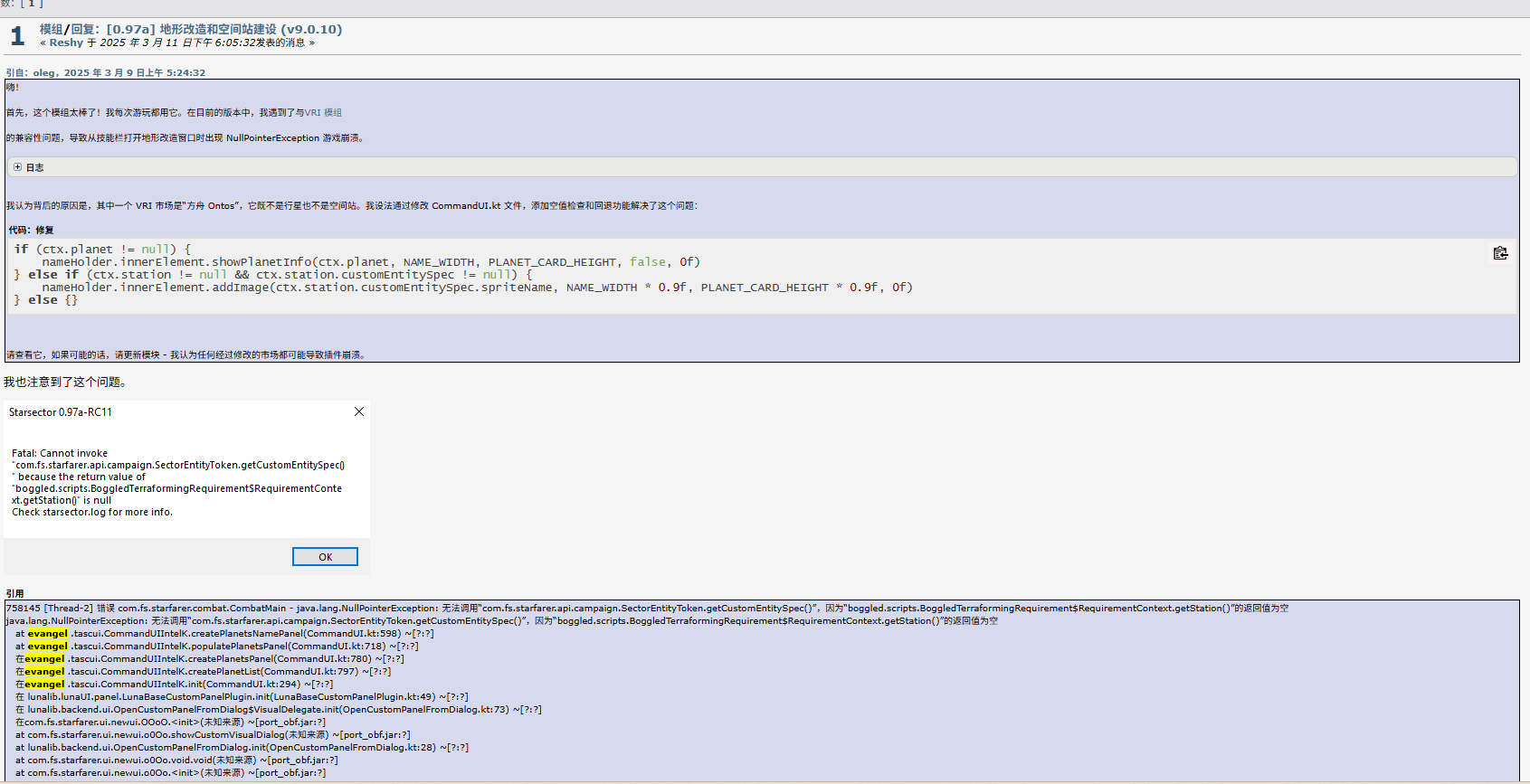Click the large post number 1
Viewport: 1530px width, 784px height.
tap(17, 36)
